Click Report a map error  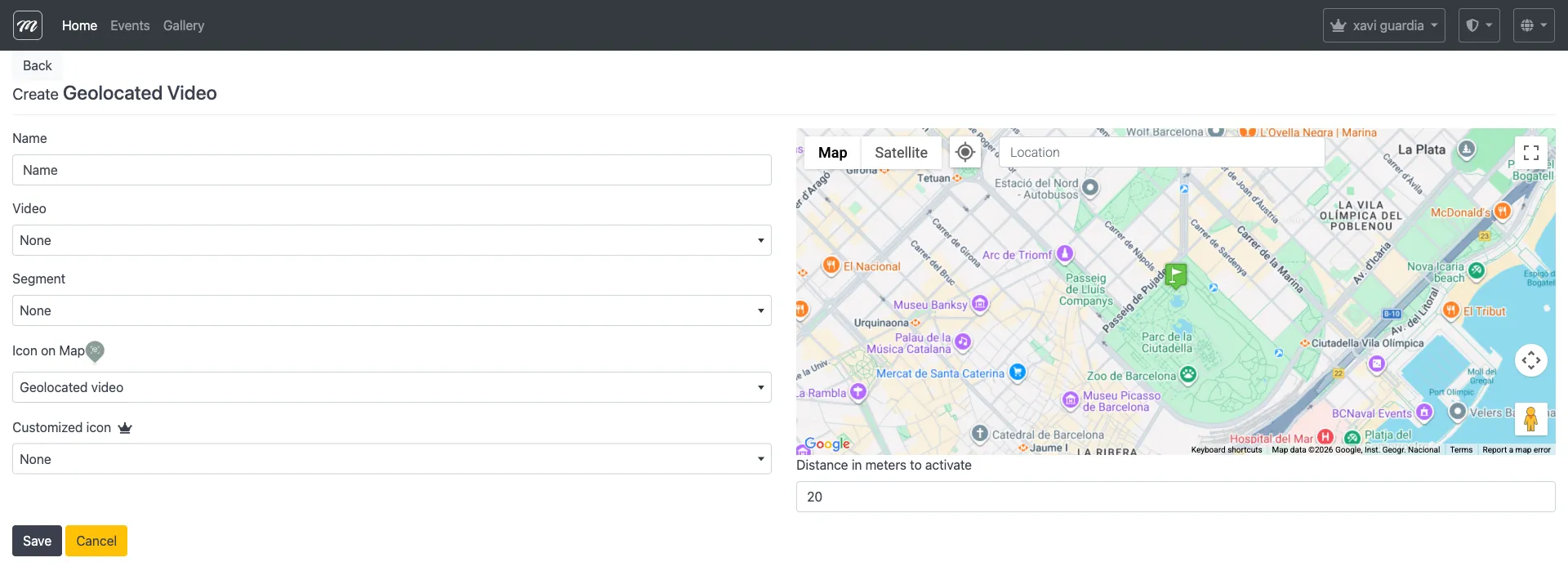click(1517, 450)
